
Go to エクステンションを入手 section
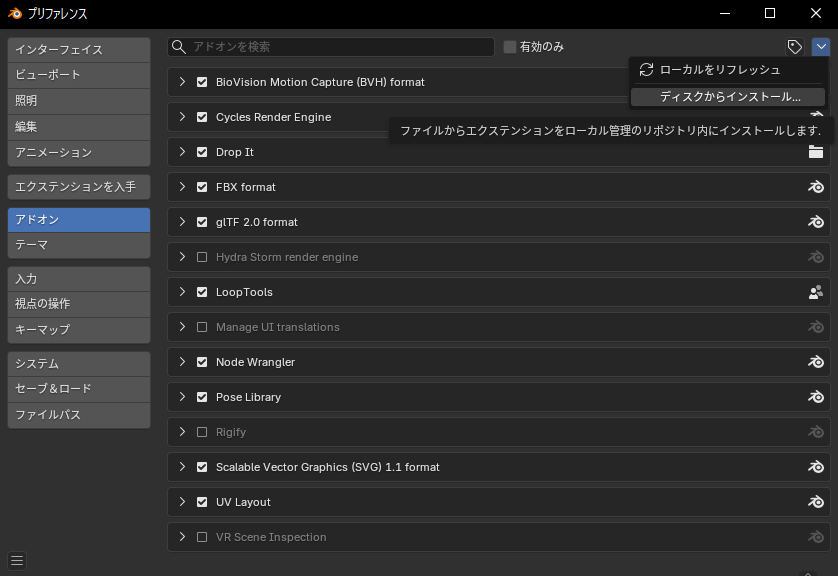point(78,187)
